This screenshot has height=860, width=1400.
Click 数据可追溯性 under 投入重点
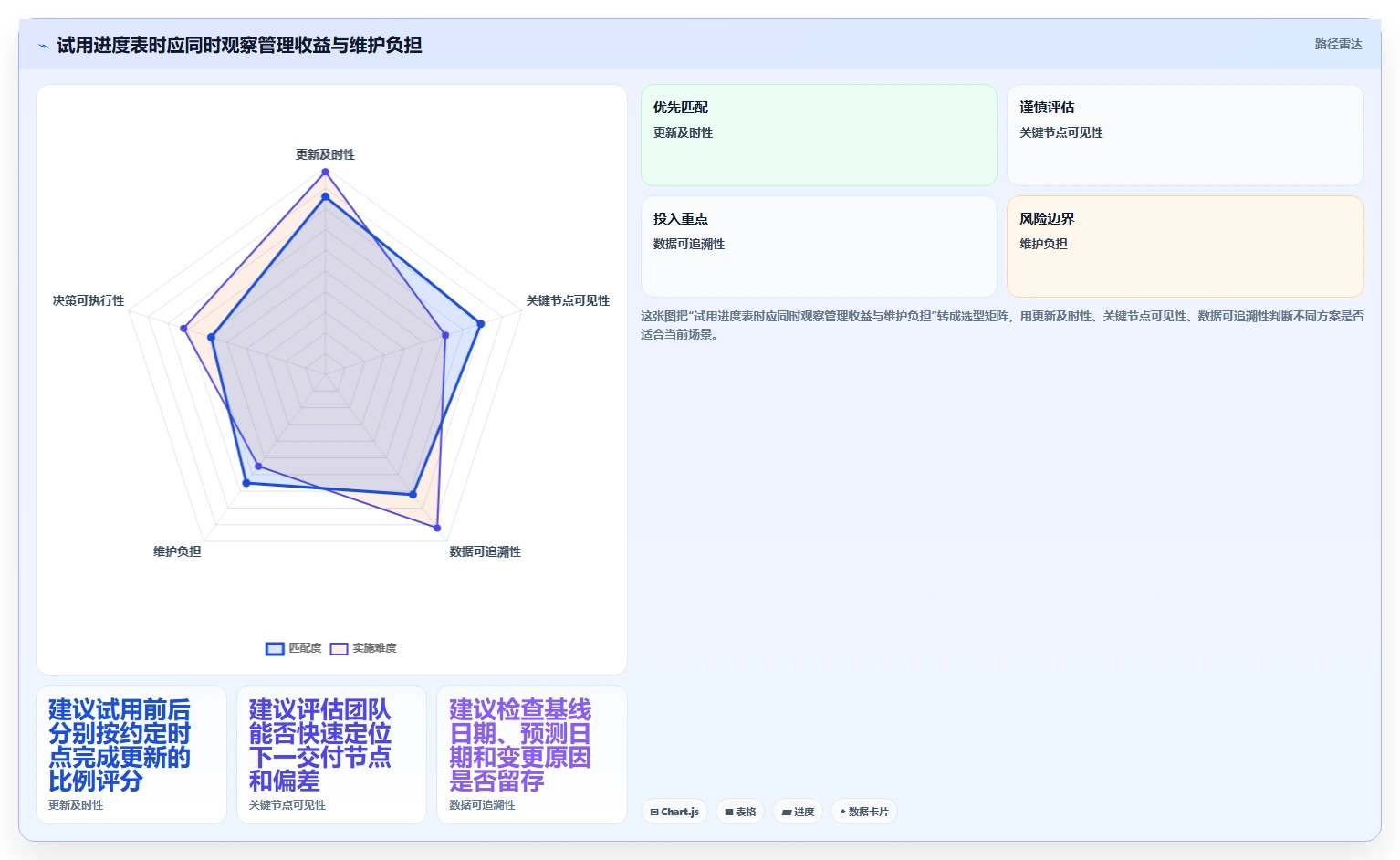click(x=689, y=244)
